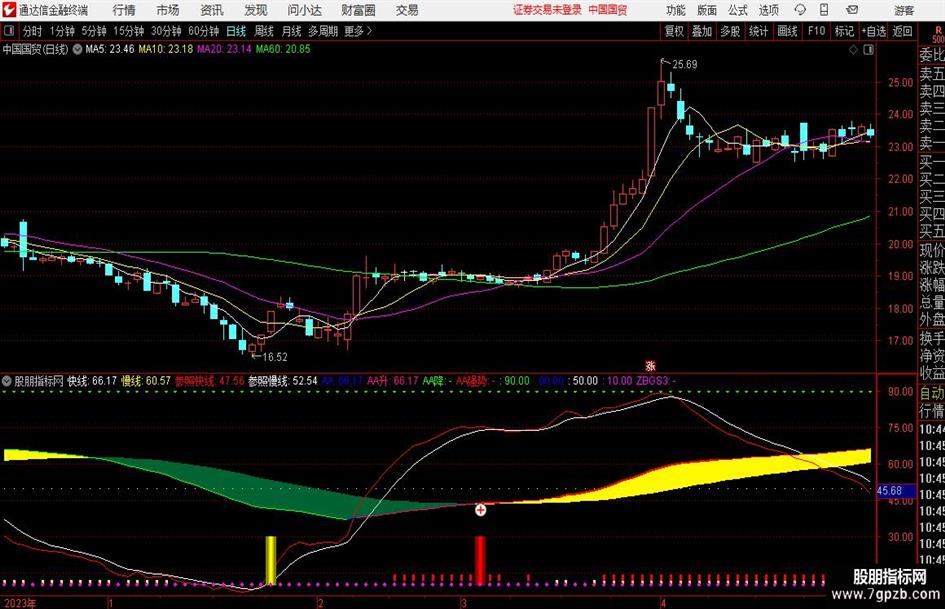The height and width of the screenshot is (609, 945).
Task: Open the 功能 menu
Action: [676, 10]
